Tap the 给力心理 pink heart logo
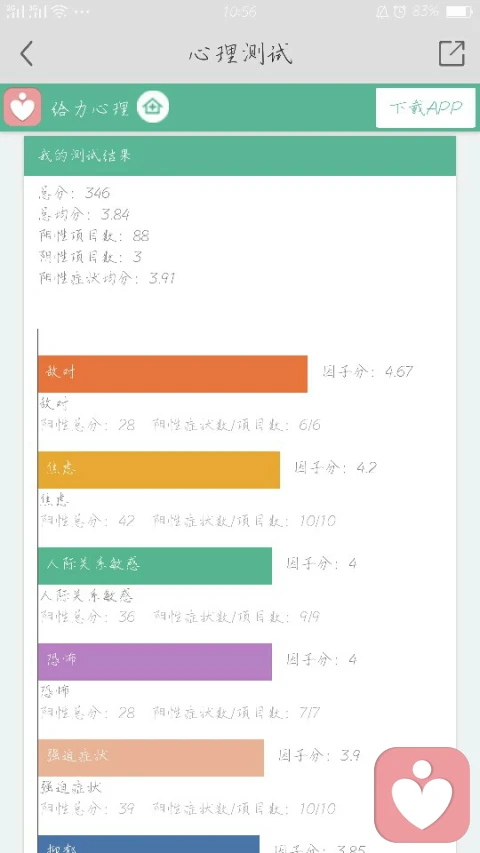480x853 pixels. point(22,107)
